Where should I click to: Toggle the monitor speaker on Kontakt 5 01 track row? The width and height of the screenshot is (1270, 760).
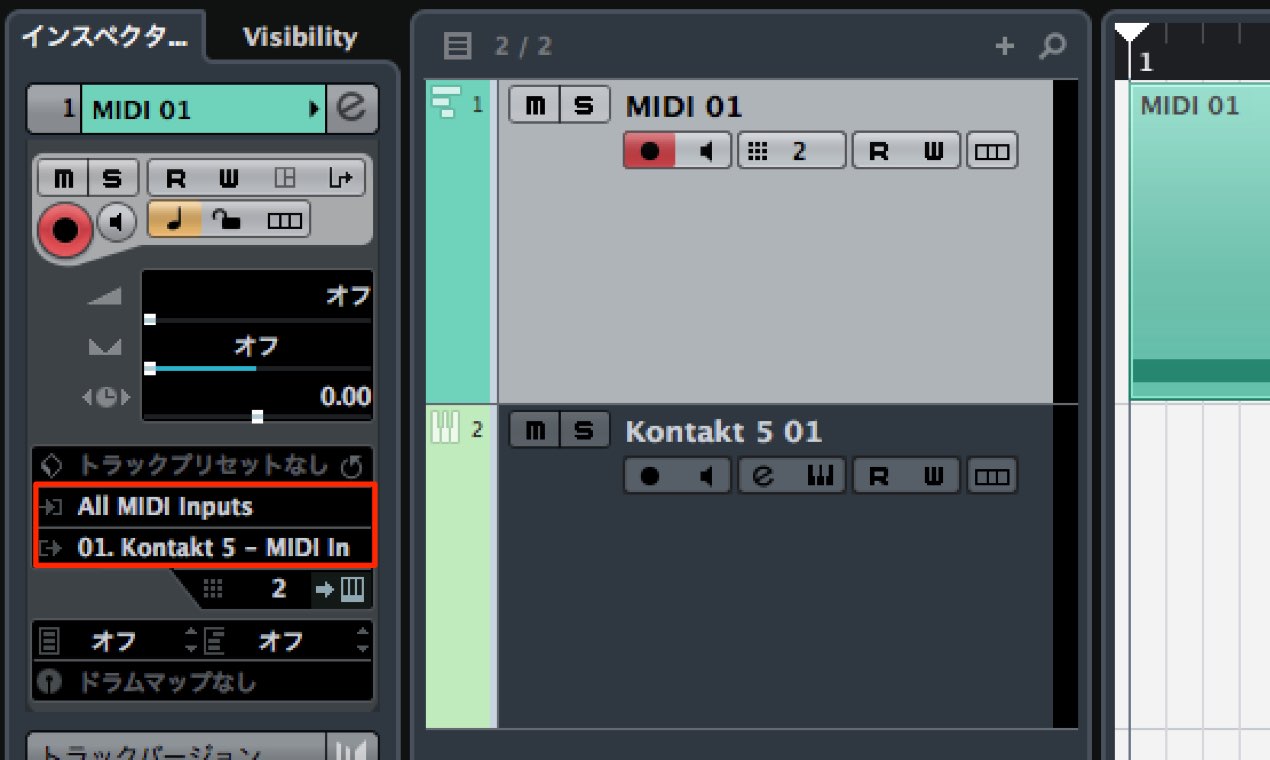[x=705, y=476]
